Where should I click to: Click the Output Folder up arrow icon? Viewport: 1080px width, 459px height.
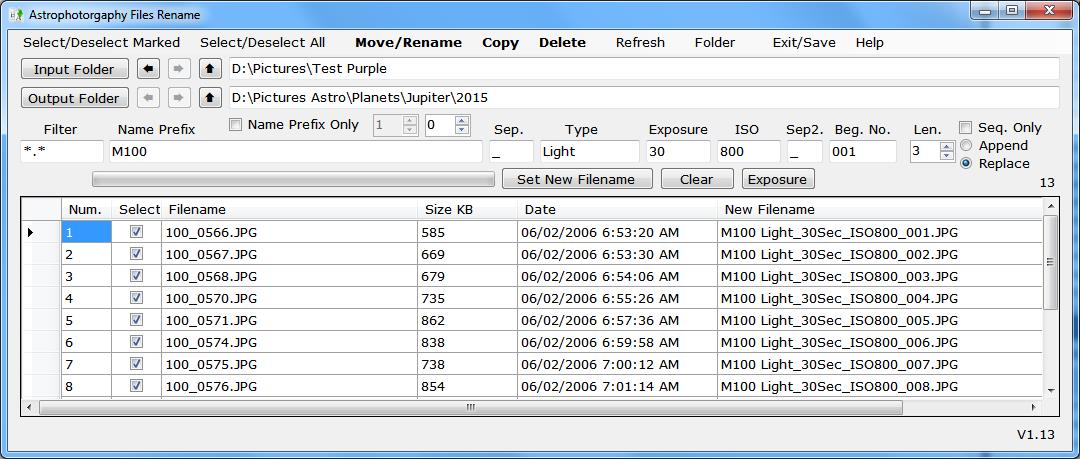click(209, 98)
